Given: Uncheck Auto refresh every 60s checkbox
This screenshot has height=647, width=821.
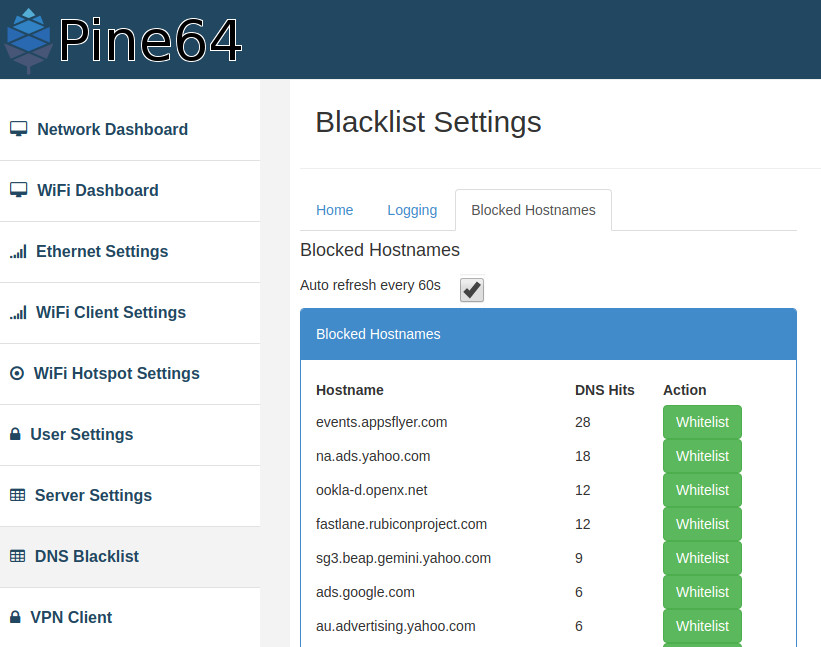Looking at the screenshot, I should point(472,290).
